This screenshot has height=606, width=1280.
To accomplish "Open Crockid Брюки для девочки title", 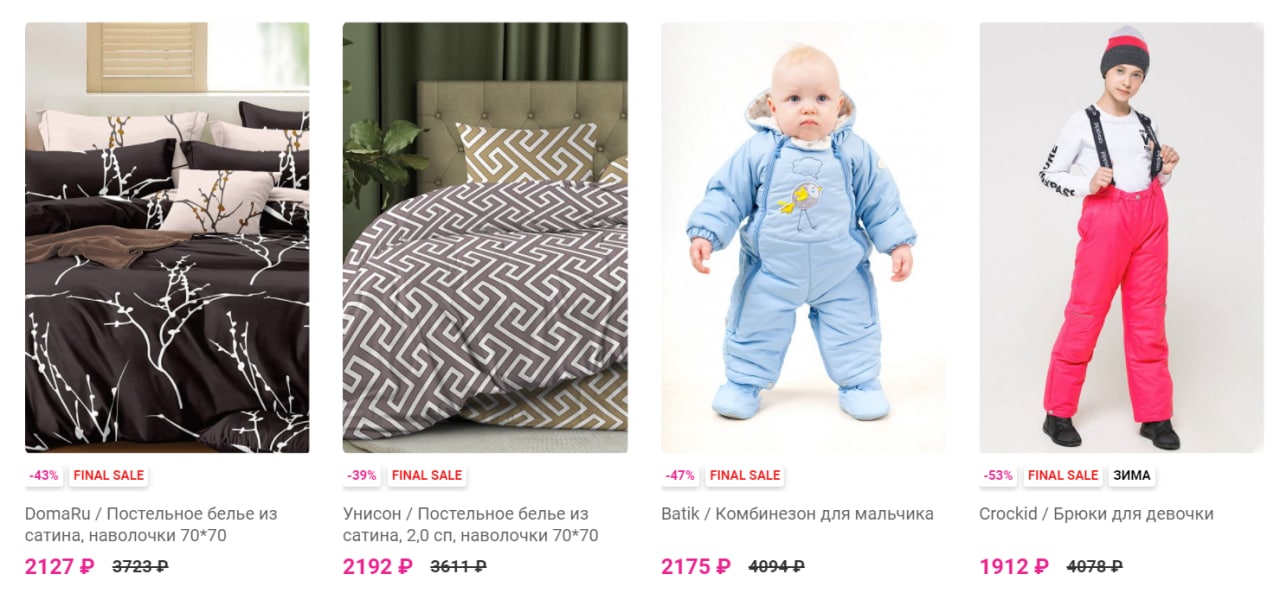I will coord(1096,514).
